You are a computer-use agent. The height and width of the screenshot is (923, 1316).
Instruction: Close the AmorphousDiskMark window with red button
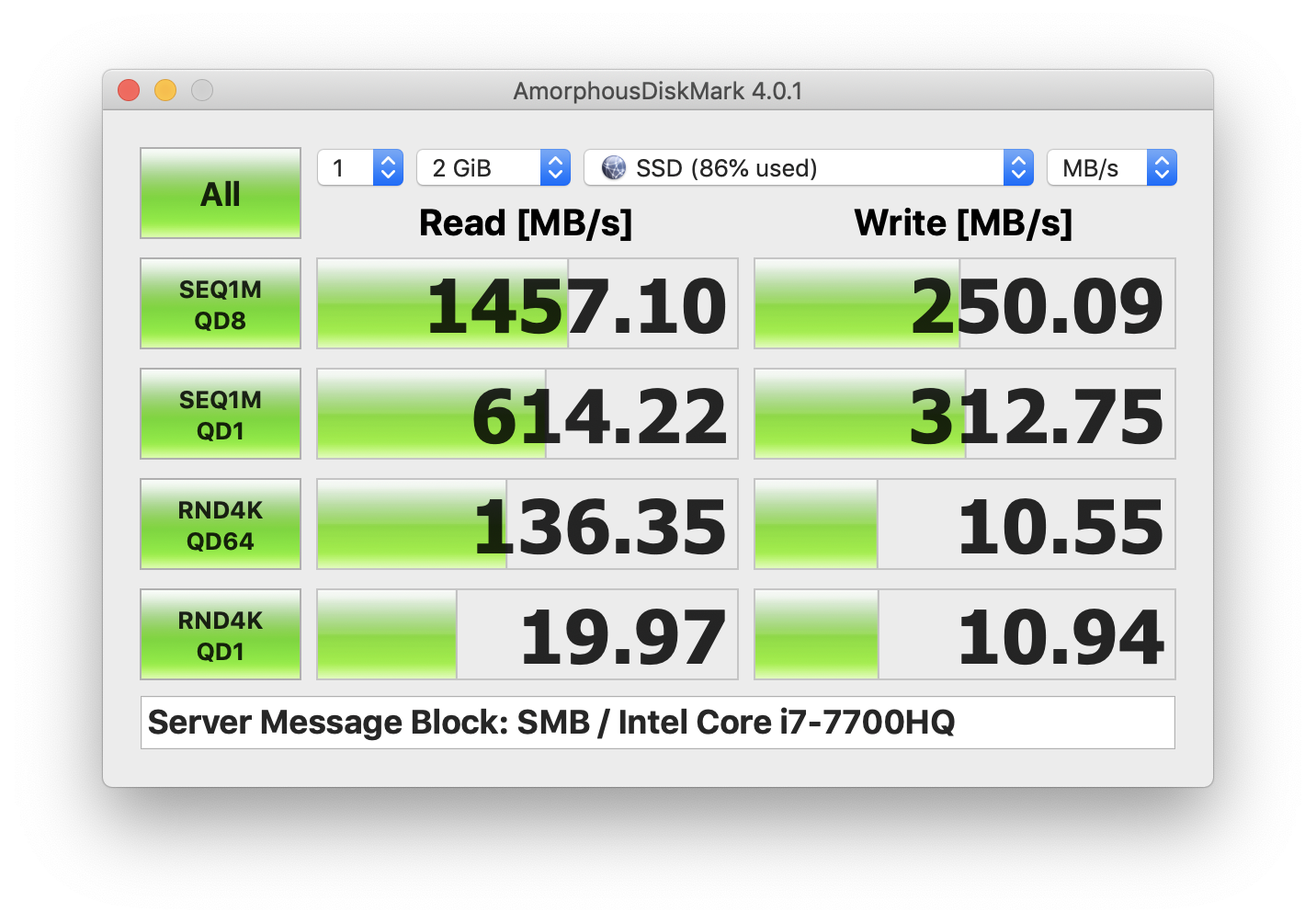click(129, 90)
